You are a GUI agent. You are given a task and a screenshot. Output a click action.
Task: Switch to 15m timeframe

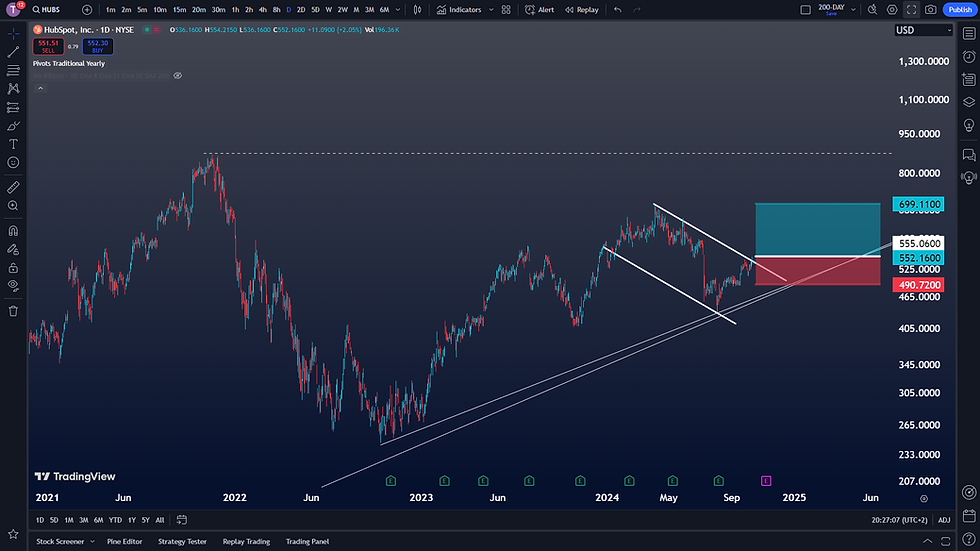[179, 9]
